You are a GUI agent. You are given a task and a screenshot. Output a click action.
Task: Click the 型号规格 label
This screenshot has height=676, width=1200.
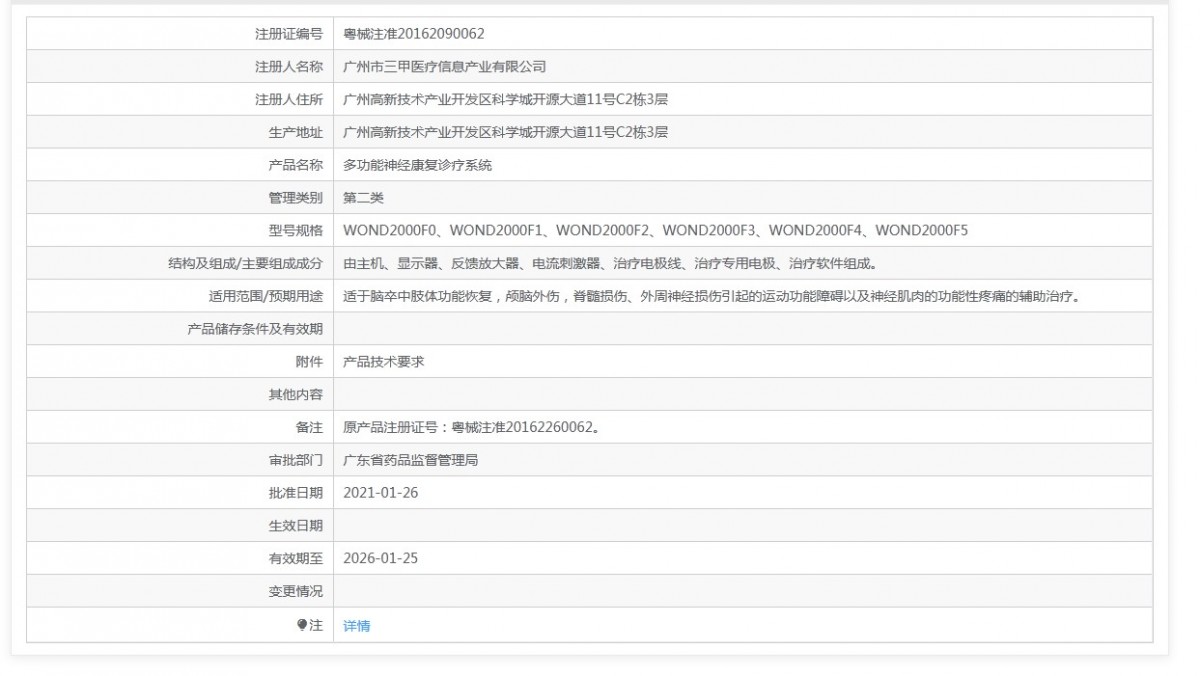[x=296, y=231]
